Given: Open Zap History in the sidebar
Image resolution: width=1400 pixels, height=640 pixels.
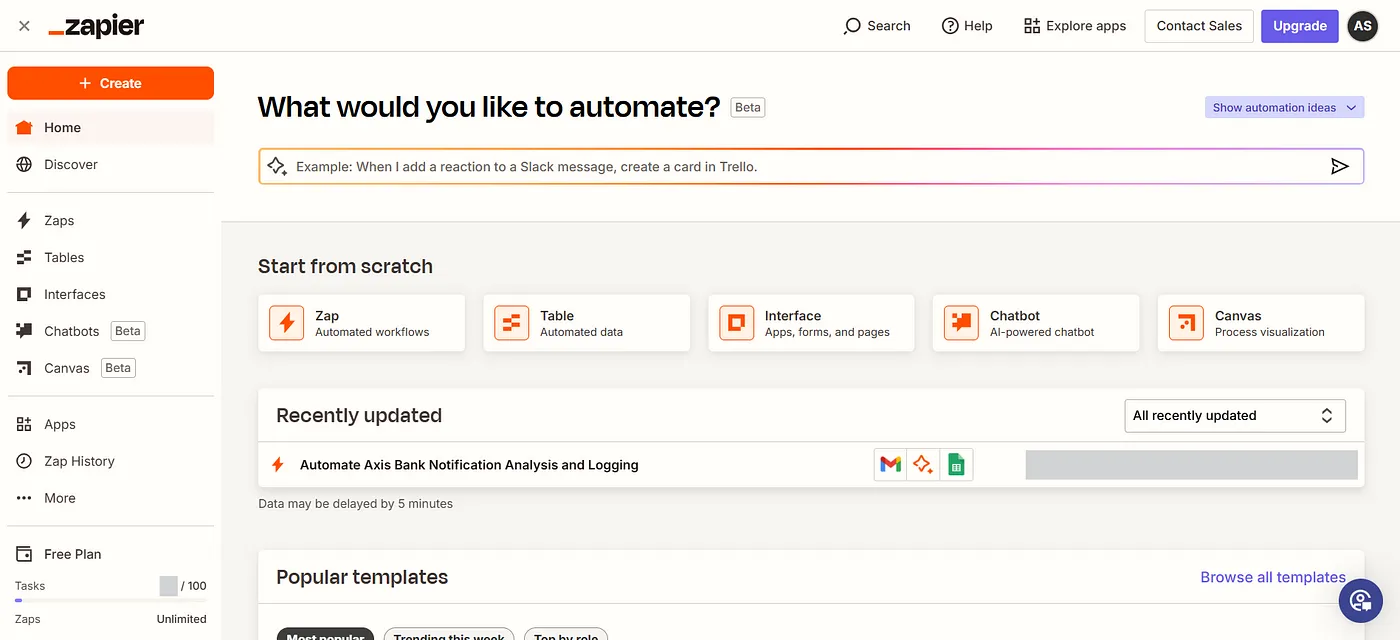Looking at the screenshot, I should [x=110, y=461].
